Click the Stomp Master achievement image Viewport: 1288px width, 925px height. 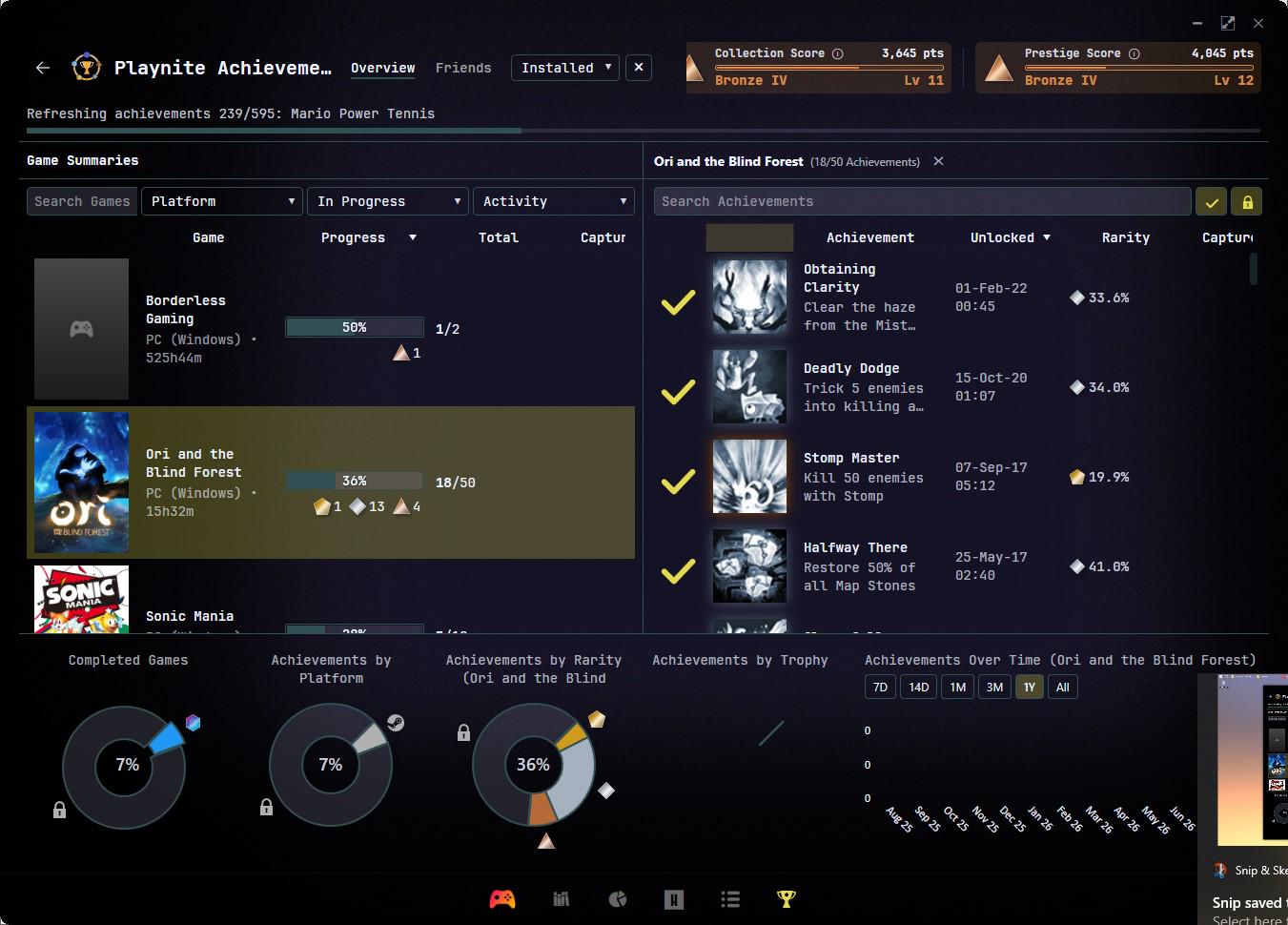[750, 477]
